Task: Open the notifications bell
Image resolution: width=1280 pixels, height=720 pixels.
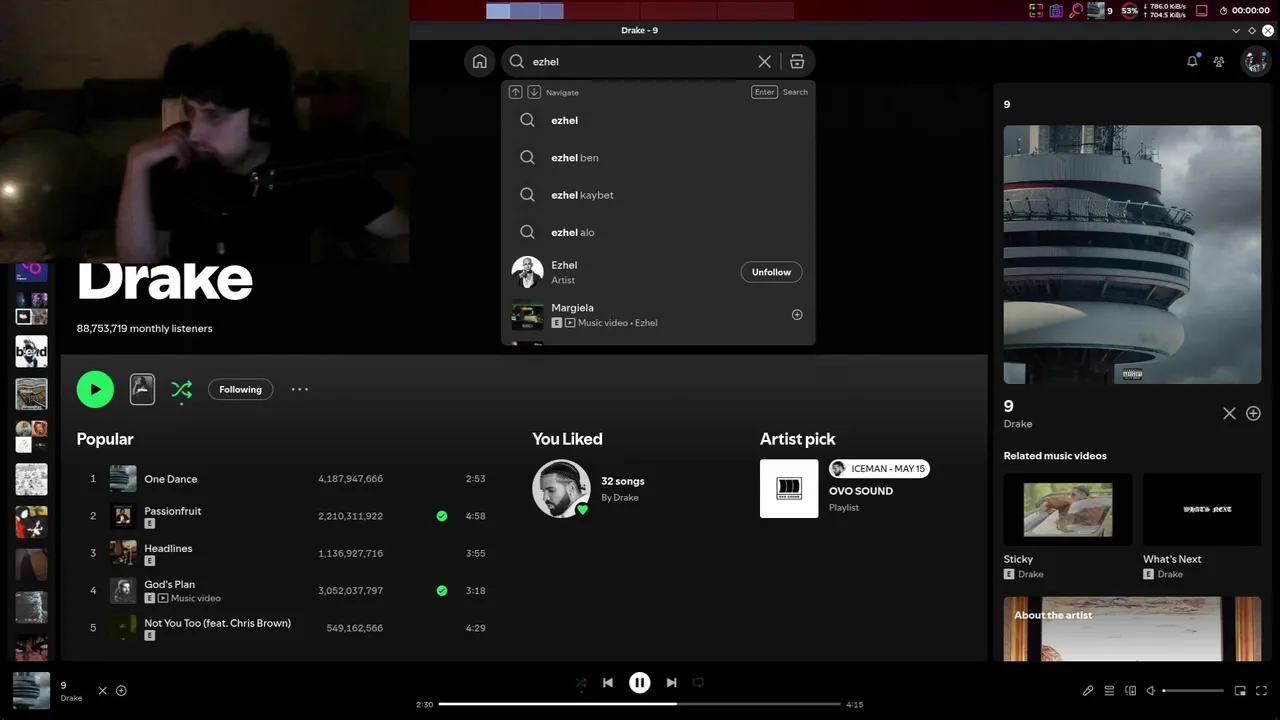Action: [1192, 61]
